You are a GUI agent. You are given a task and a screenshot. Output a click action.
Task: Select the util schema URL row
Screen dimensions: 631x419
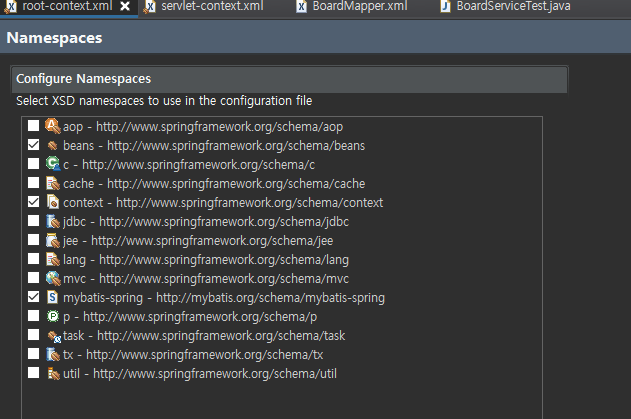point(200,374)
